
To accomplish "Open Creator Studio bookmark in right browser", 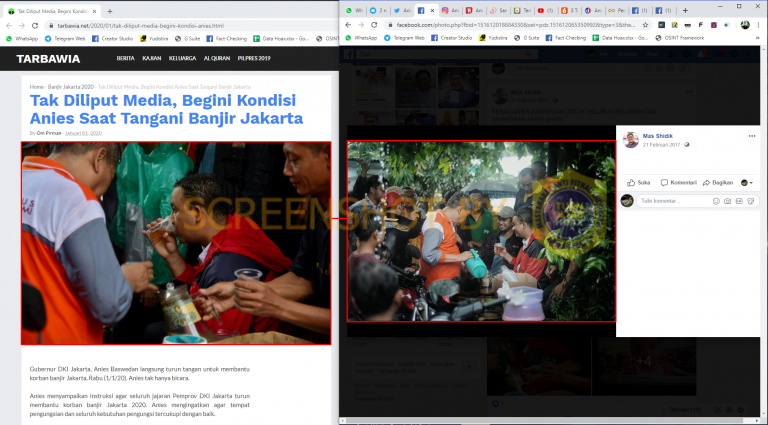I will [x=453, y=38].
